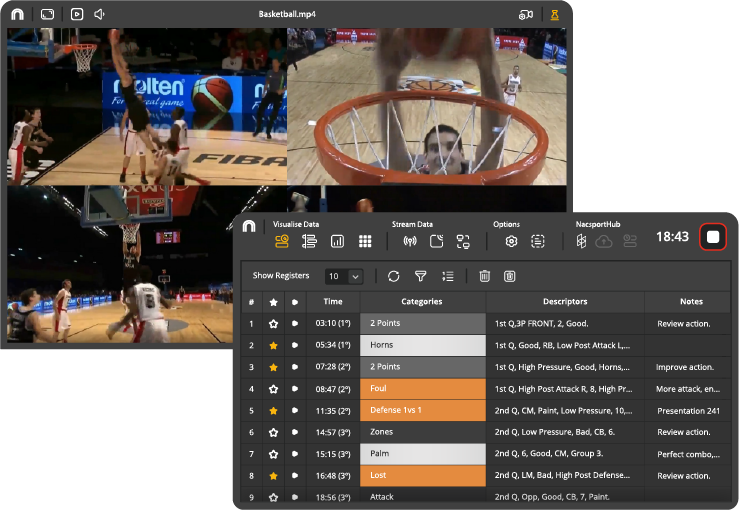Open the grid view in Visualise Data

point(365,241)
